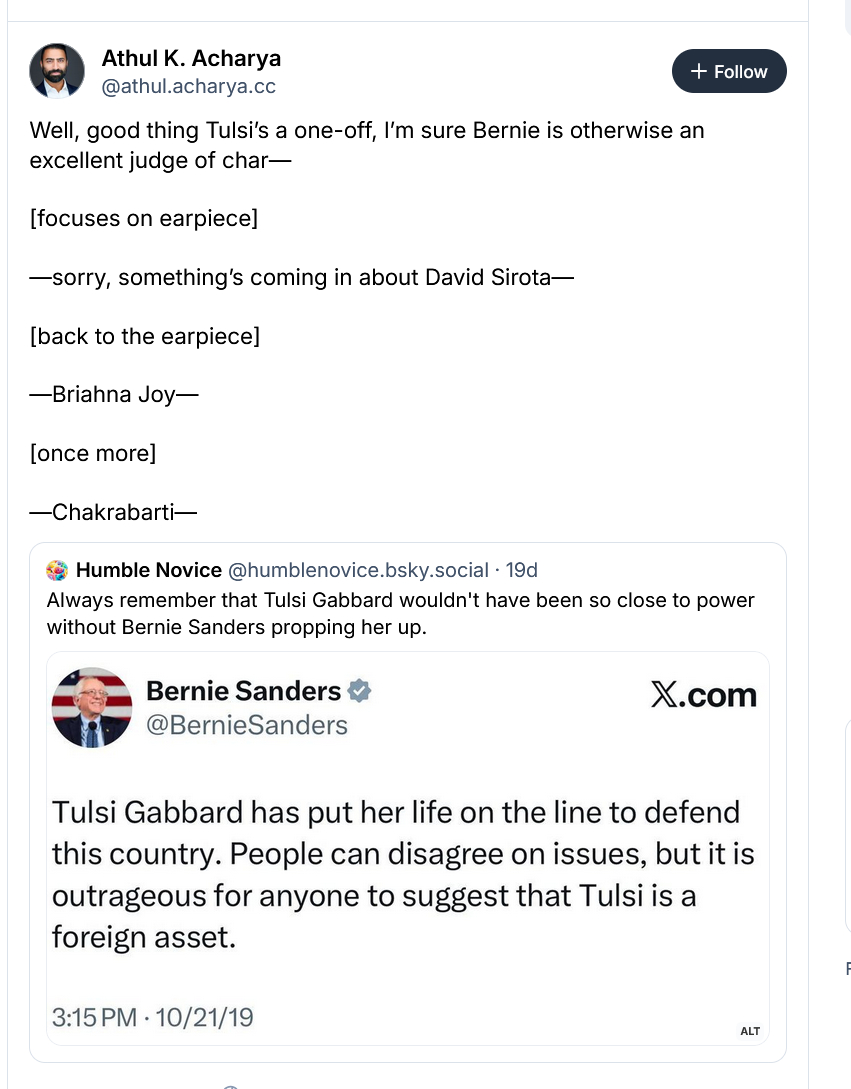
Task: Click the @humblenovice.bsky.social handle
Action: point(359,570)
